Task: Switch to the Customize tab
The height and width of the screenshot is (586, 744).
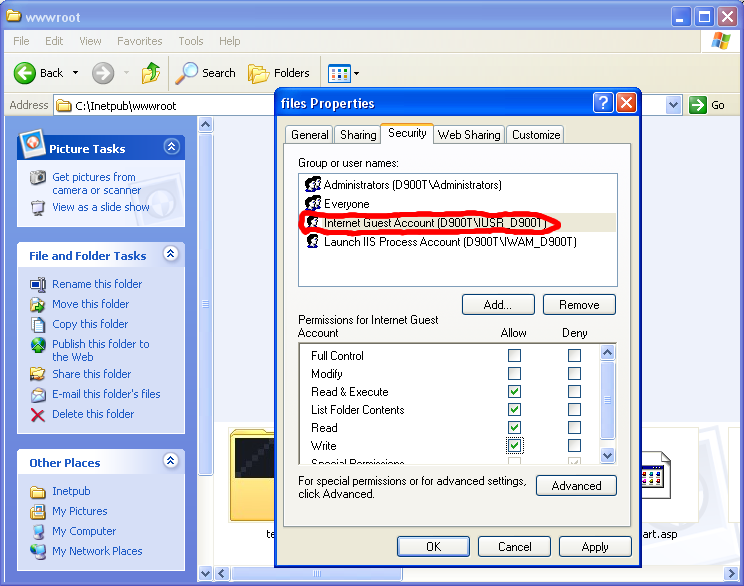Action: pyautogui.click(x=536, y=135)
